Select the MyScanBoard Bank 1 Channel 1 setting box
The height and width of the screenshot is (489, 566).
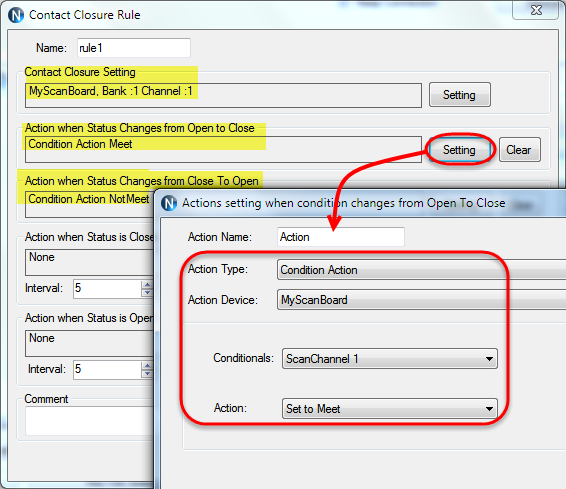[223, 96]
